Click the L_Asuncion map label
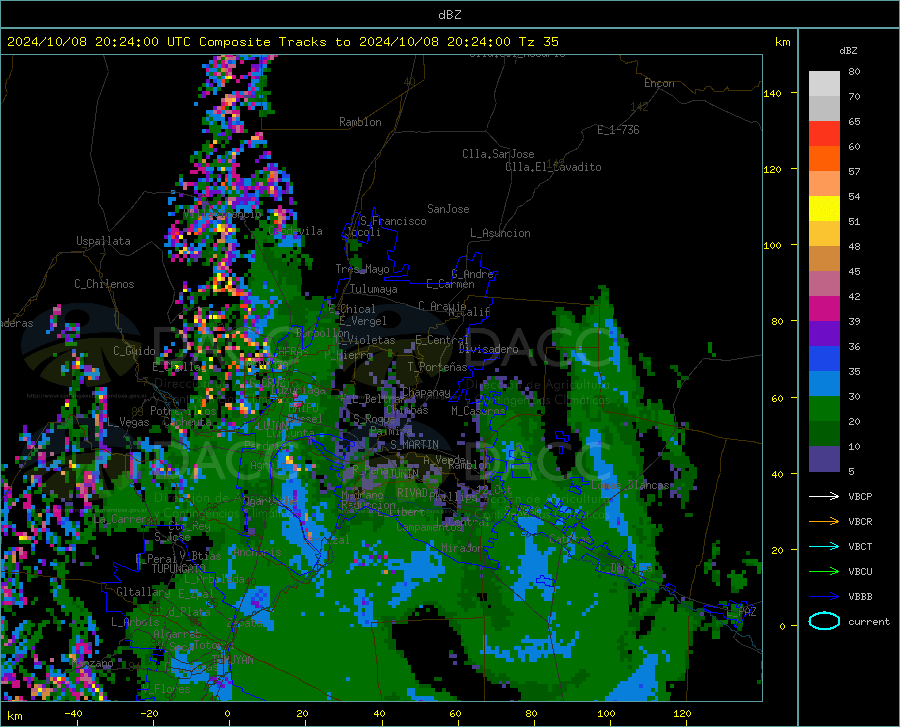The width and height of the screenshot is (900, 727). (500, 233)
